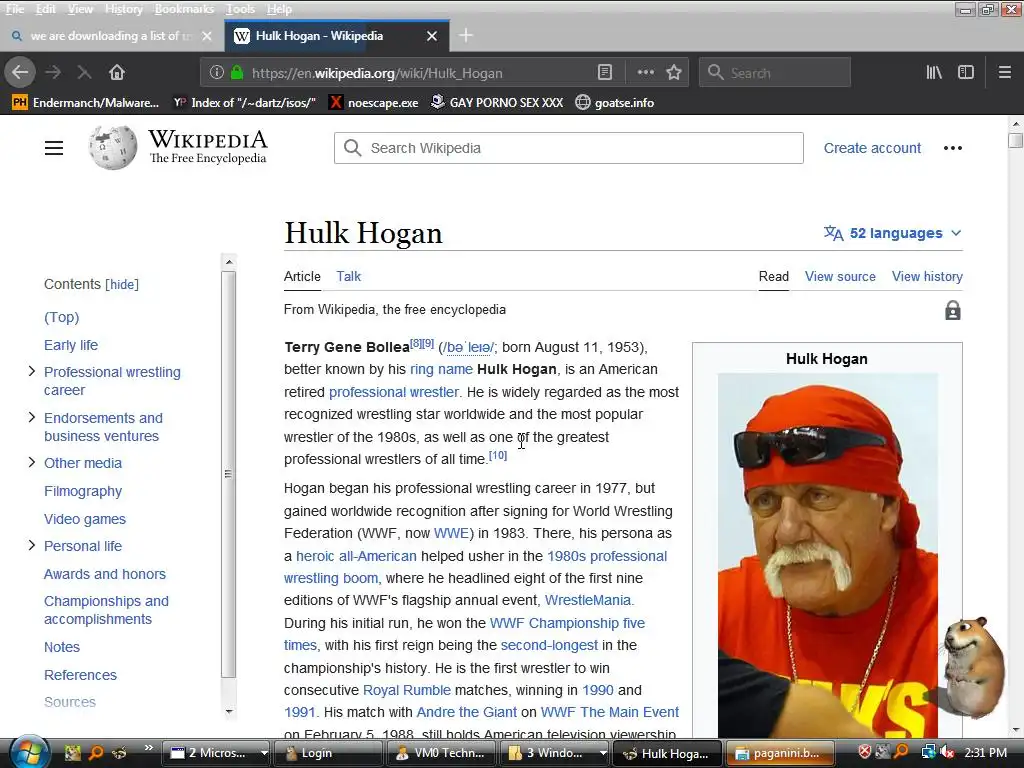Close the Hulk Hogan Wikipedia tab

coord(432,36)
